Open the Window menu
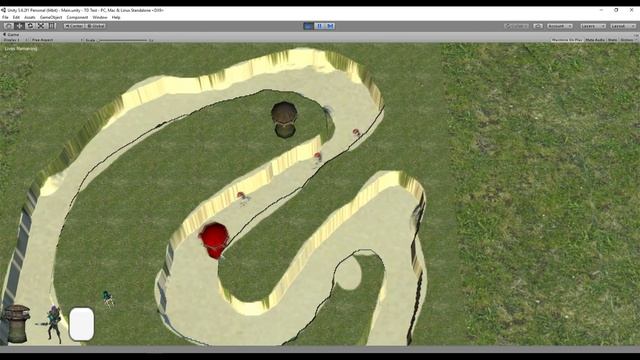The height and width of the screenshot is (360, 640). (x=100, y=17)
